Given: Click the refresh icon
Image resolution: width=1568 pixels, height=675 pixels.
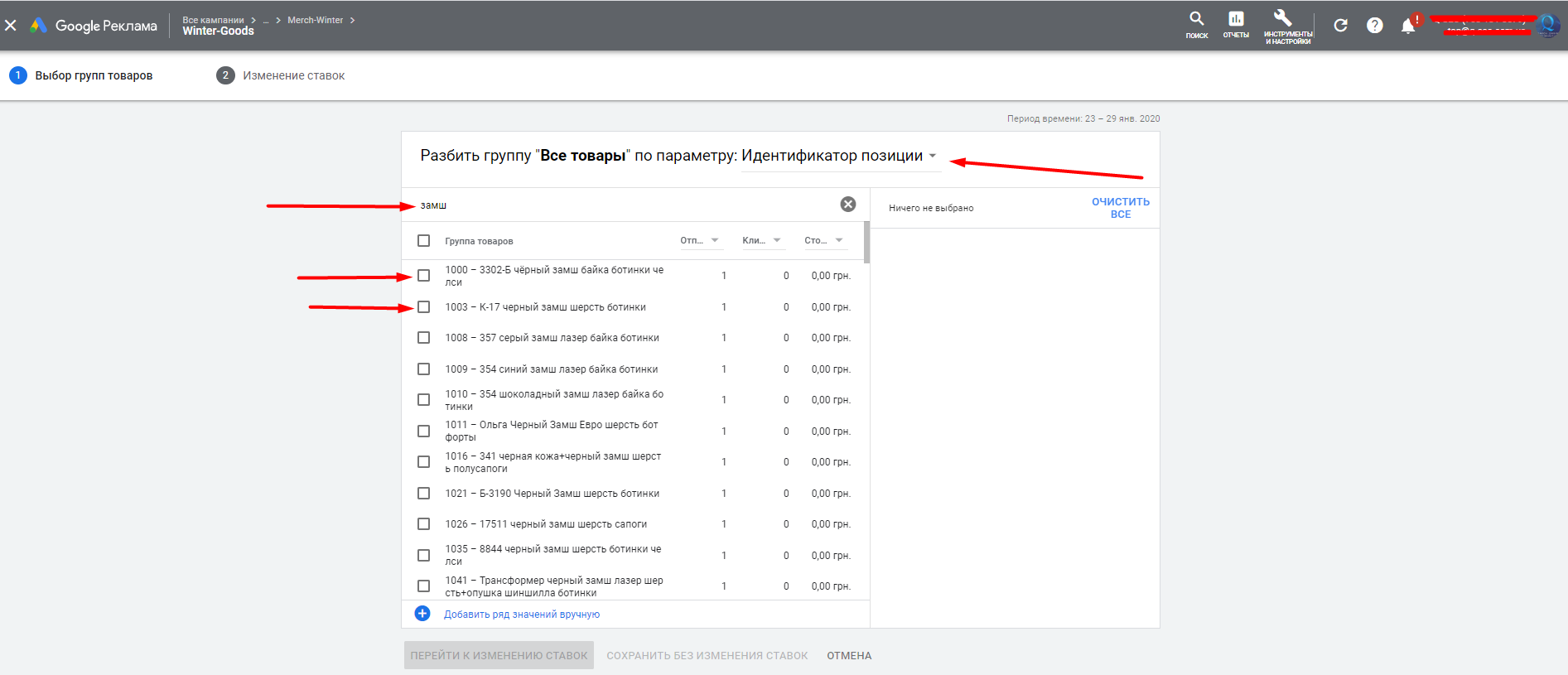Looking at the screenshot, I should pyautogui.click(x=1340, y=26).
